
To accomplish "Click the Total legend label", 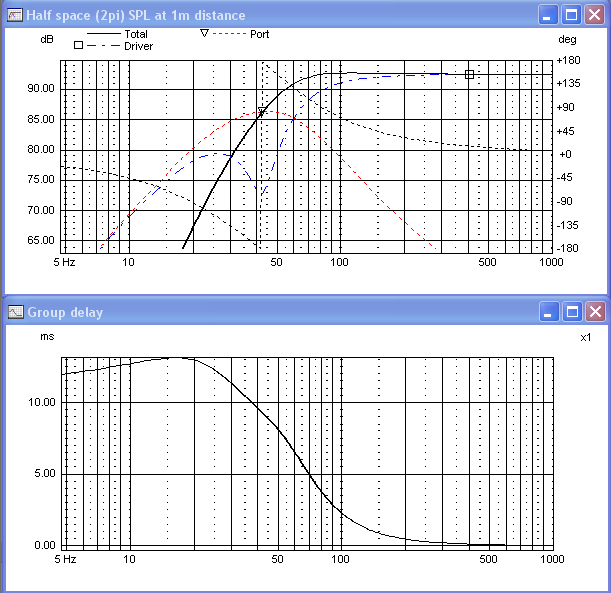I will [x=136, y=34].
